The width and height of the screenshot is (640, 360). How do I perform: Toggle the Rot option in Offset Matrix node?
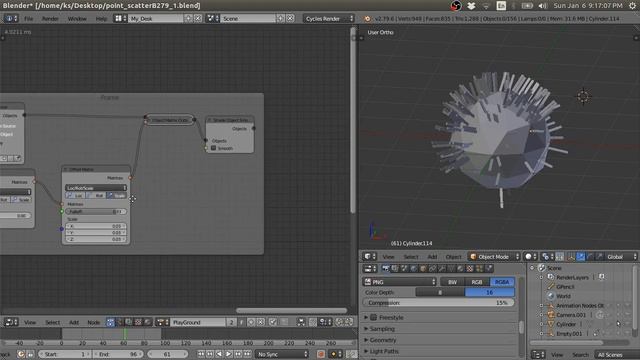(96, 196)
